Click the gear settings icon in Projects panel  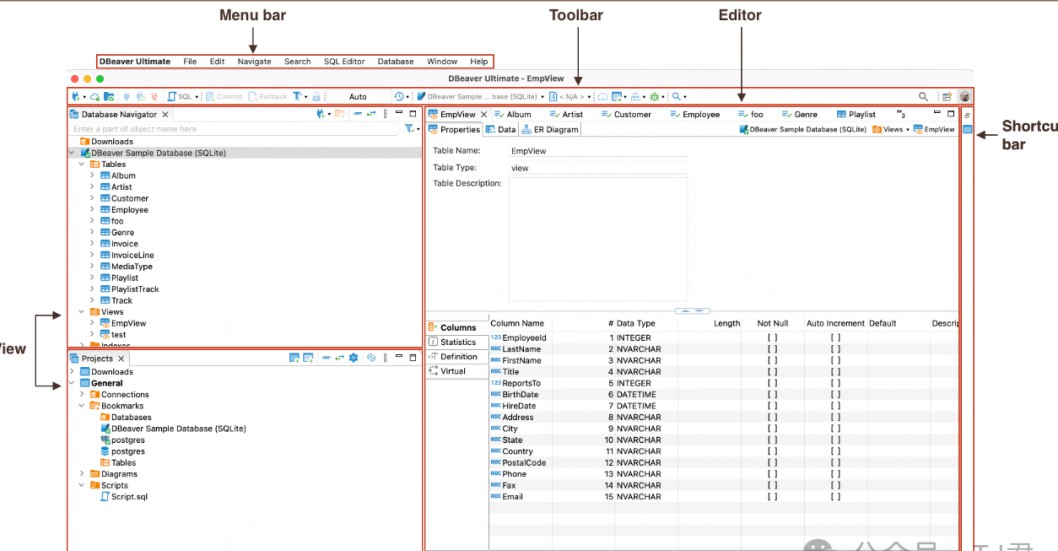coord(354,357)
